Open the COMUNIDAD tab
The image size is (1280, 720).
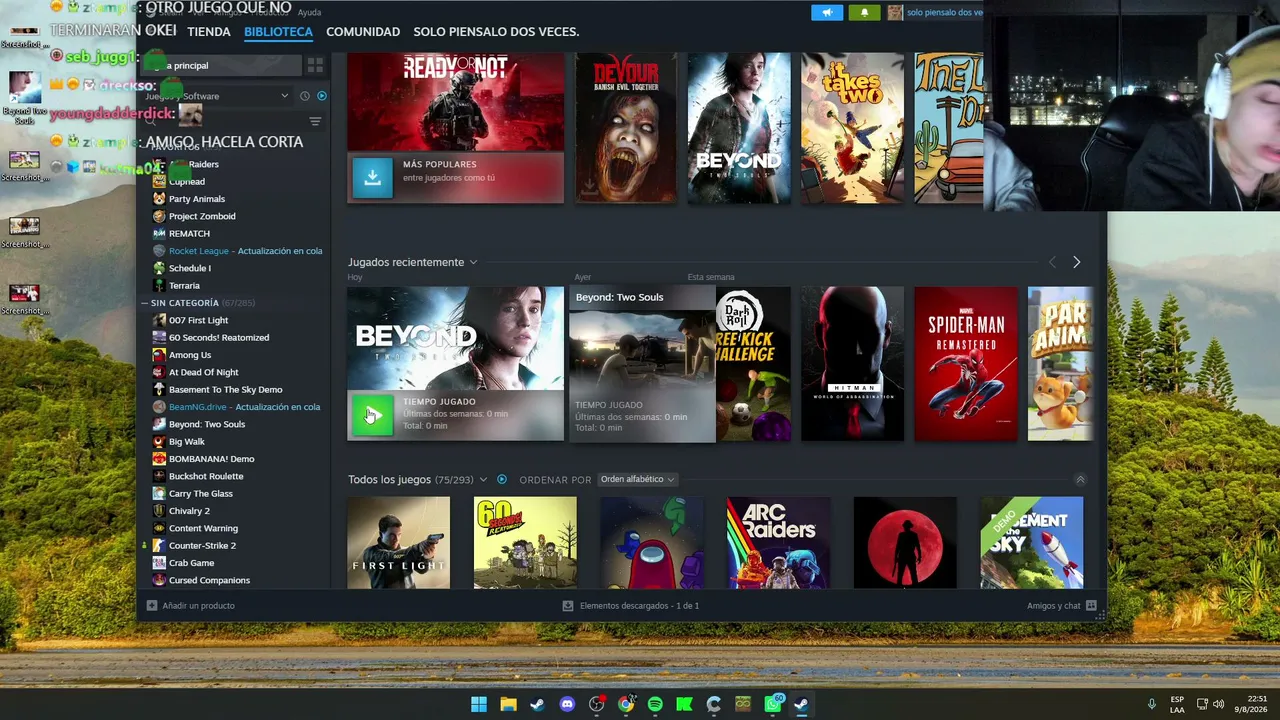(363, 32)
